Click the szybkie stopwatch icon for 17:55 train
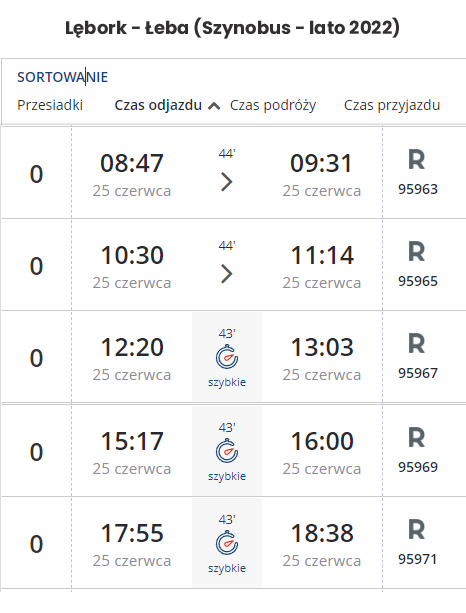 (x=227, y=543)
